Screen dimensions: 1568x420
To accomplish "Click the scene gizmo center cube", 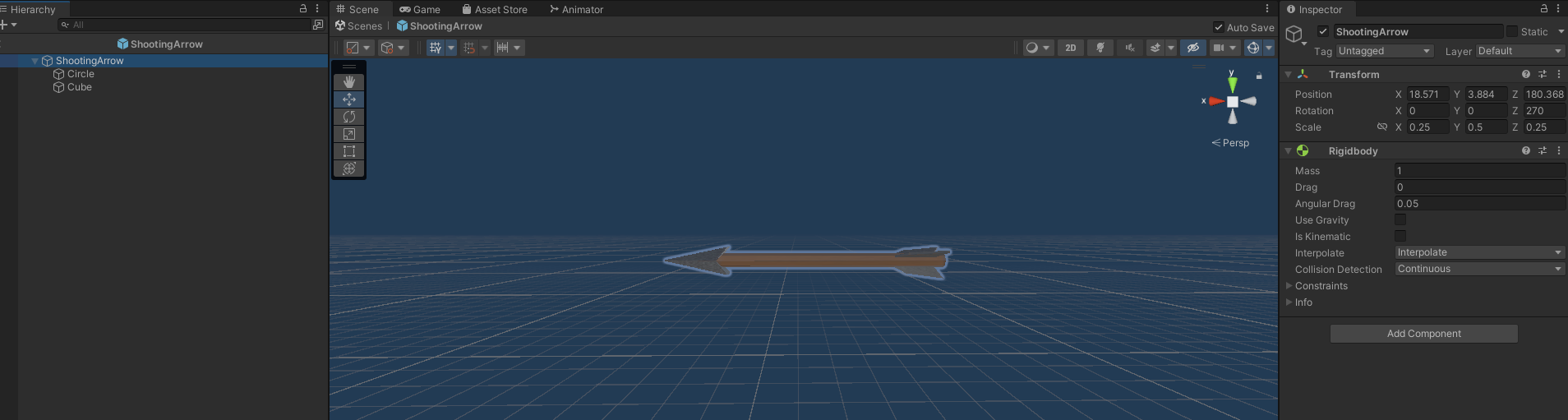I will point(1233,102).
